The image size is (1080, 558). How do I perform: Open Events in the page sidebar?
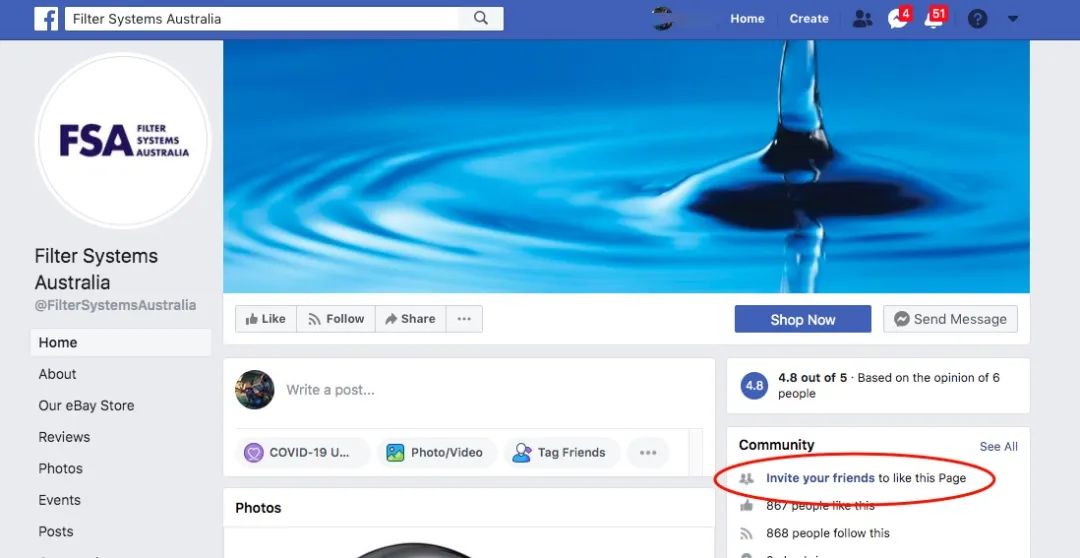tap(59, 500)
